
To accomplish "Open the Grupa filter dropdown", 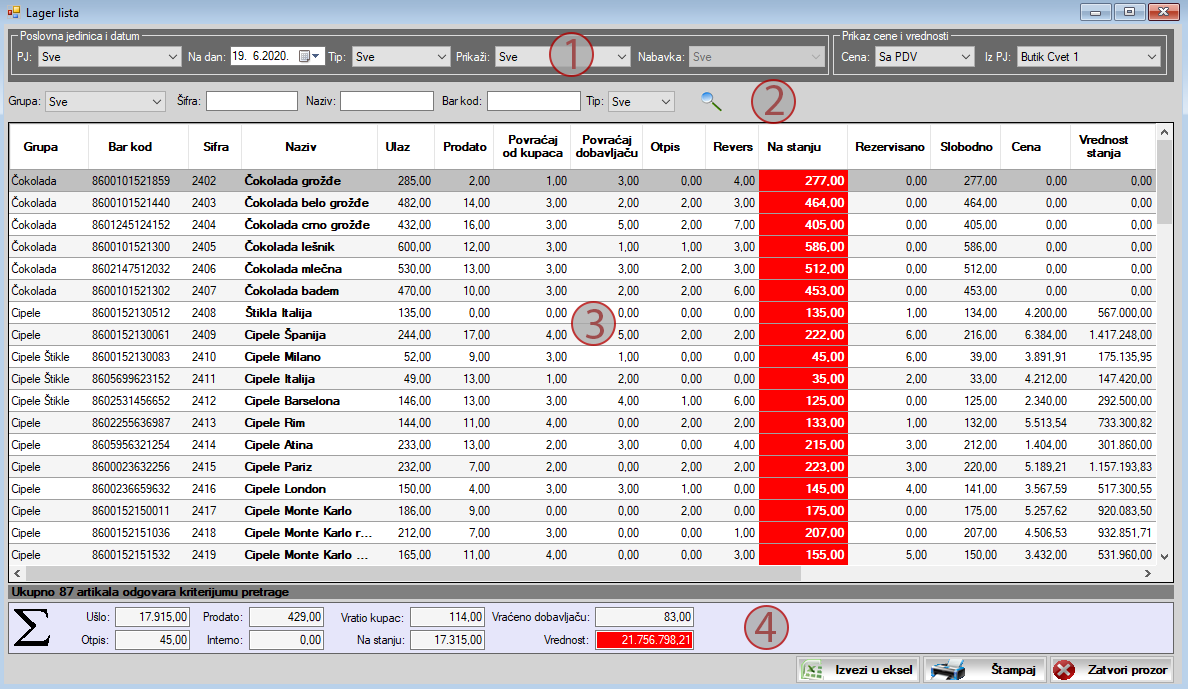I will 105,102.
